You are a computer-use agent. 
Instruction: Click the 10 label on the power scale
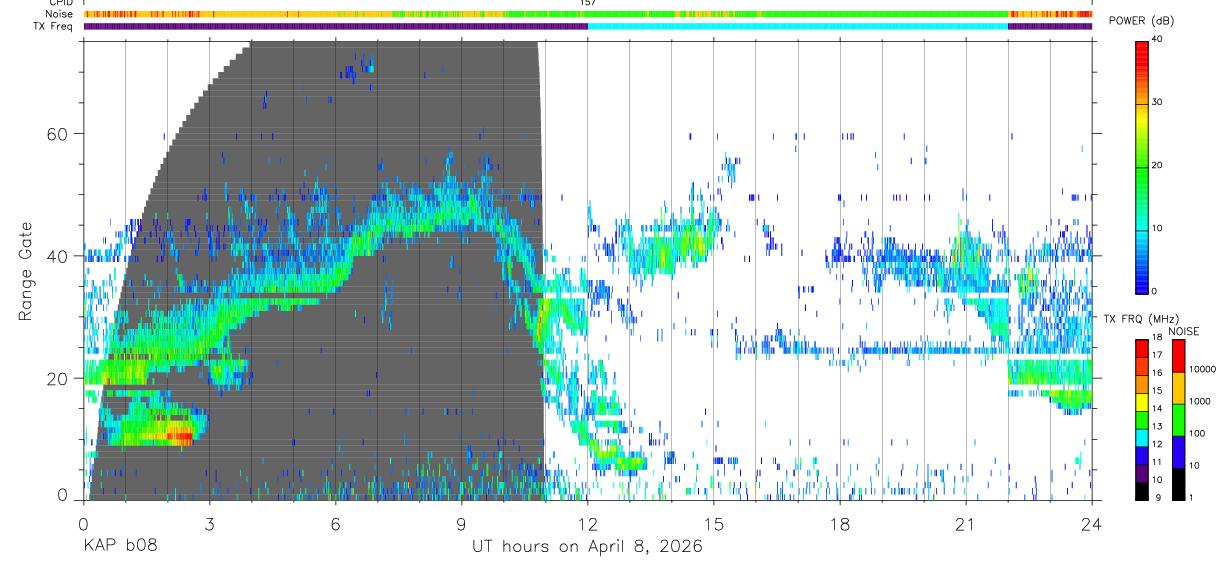[1157, 228]
